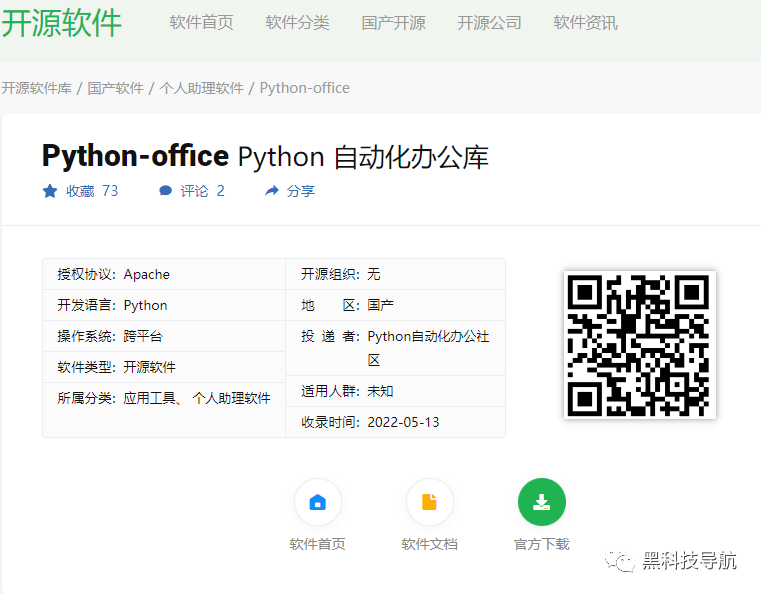
Task: Click the green official download icon
Action: click(542, 502)
